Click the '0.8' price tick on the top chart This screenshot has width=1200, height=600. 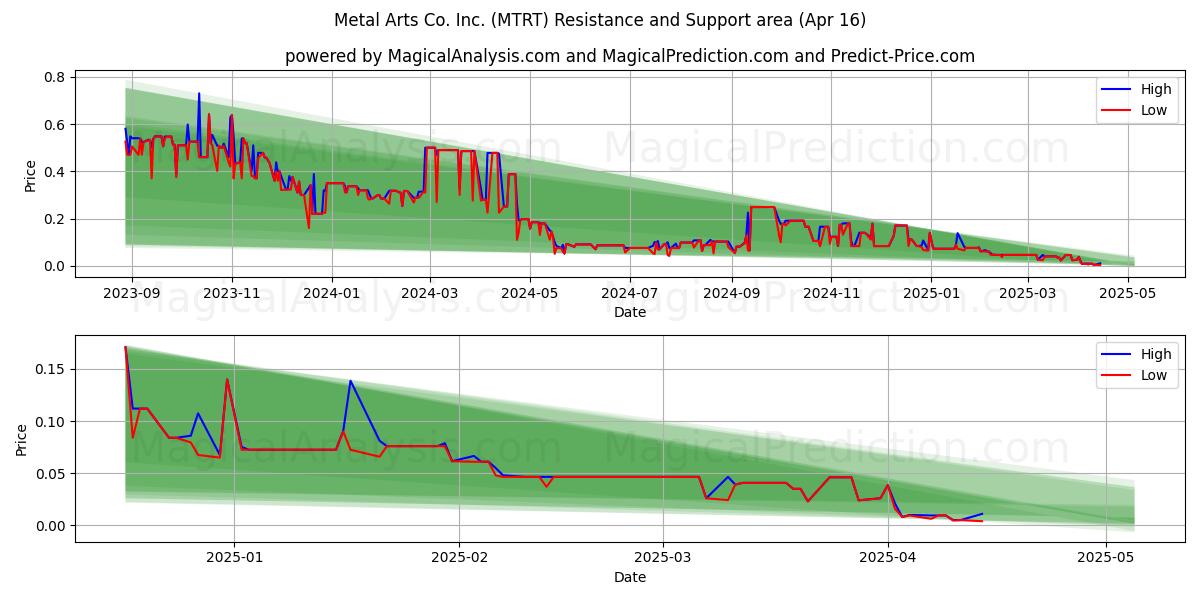[55, 78]
